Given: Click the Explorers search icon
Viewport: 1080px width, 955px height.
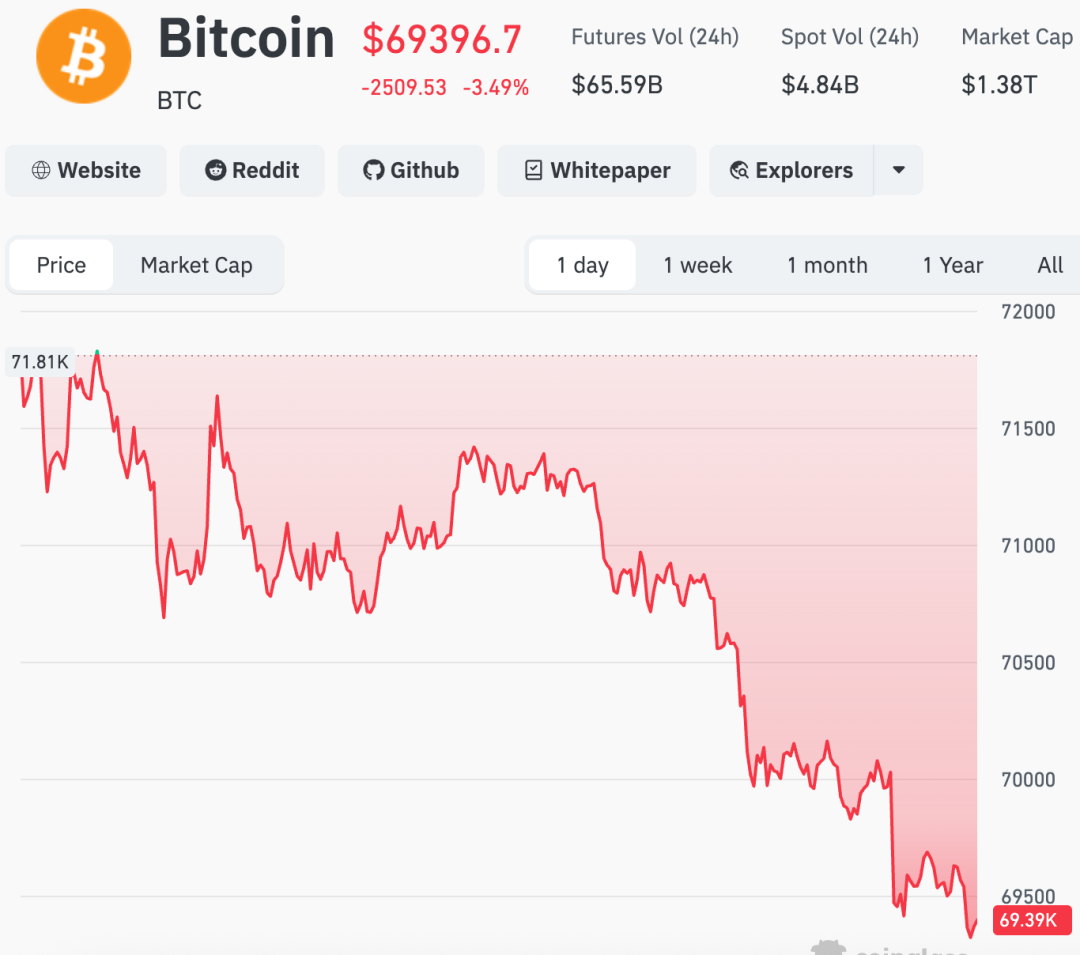Looking at the screenshot, I should coord(739,170).
